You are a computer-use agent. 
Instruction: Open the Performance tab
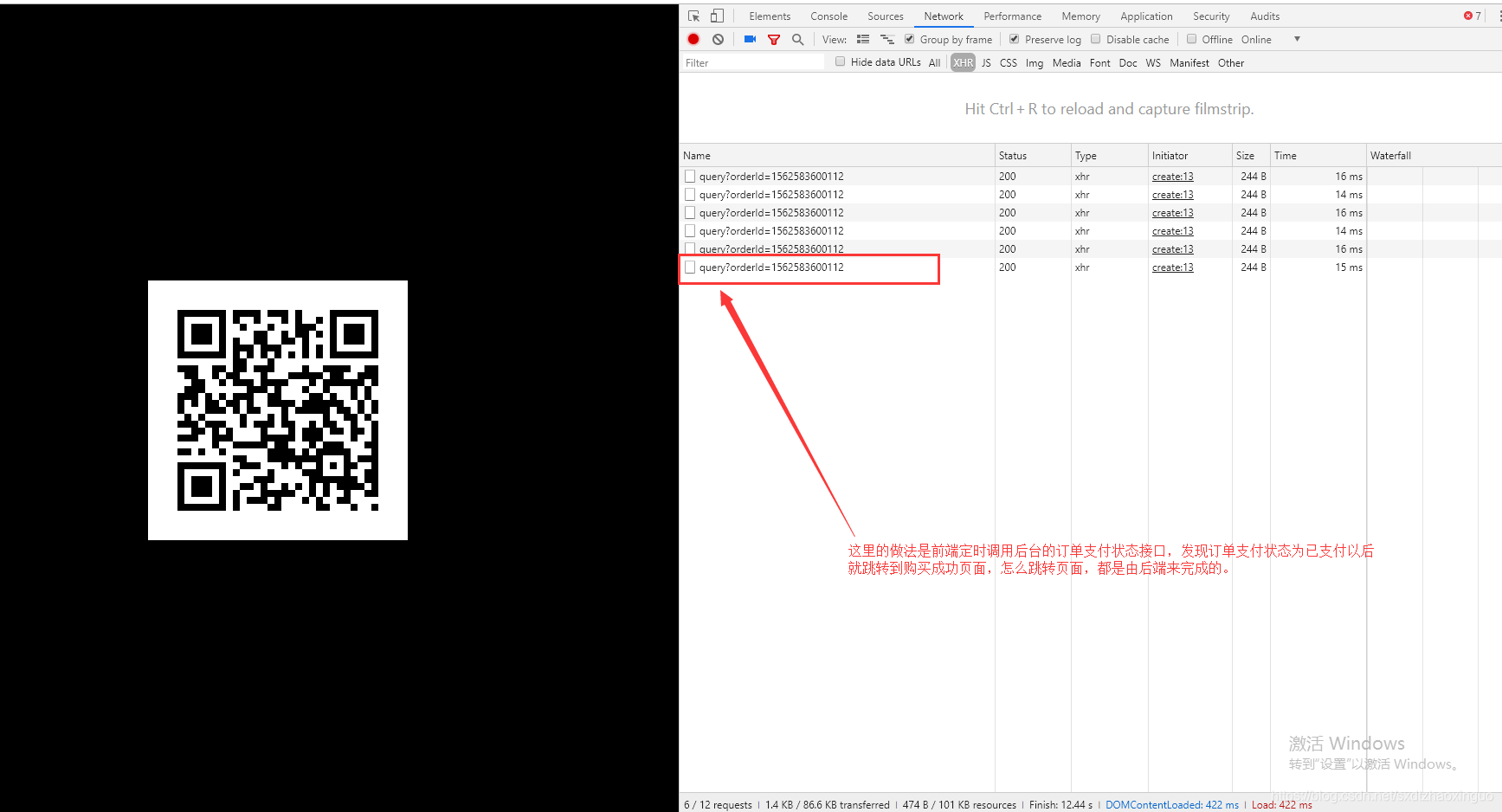[x=1012, y=16]
